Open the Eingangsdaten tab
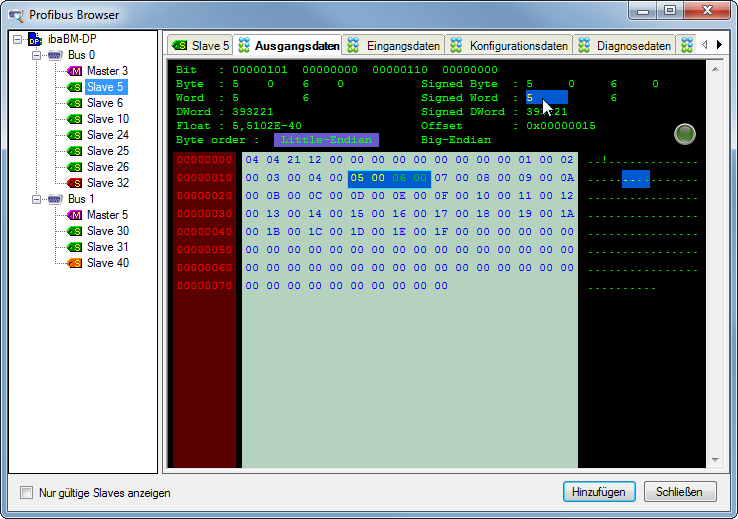Viewport: 738px width, 519px height. tap(393, 46)
